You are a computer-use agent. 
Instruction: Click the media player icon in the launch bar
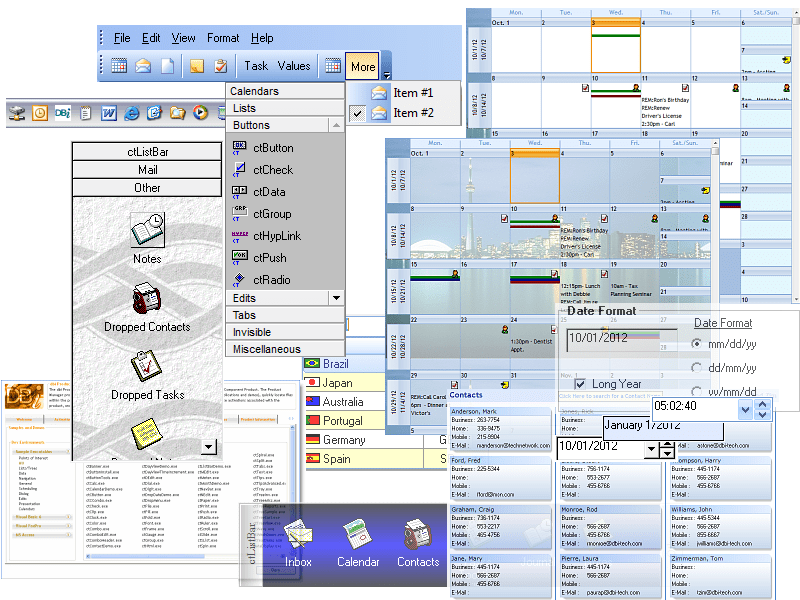(201, 113)
